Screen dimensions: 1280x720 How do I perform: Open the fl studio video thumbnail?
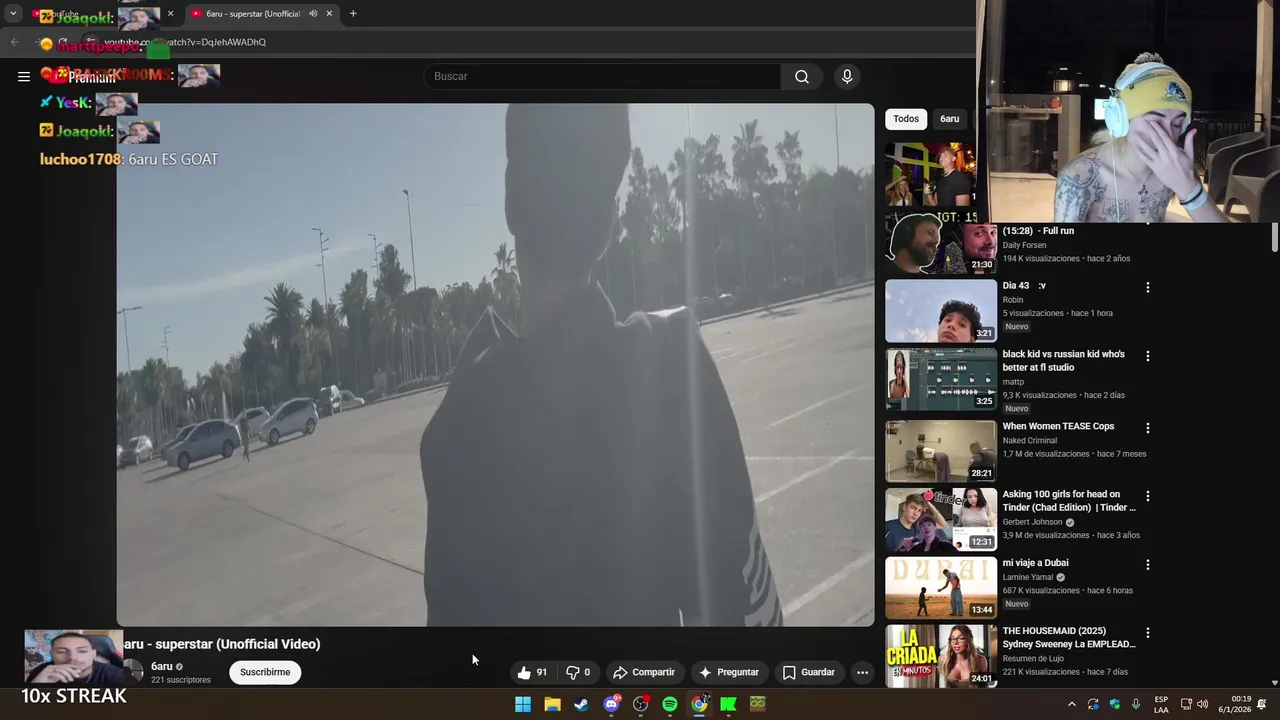[x=941, y=379]
